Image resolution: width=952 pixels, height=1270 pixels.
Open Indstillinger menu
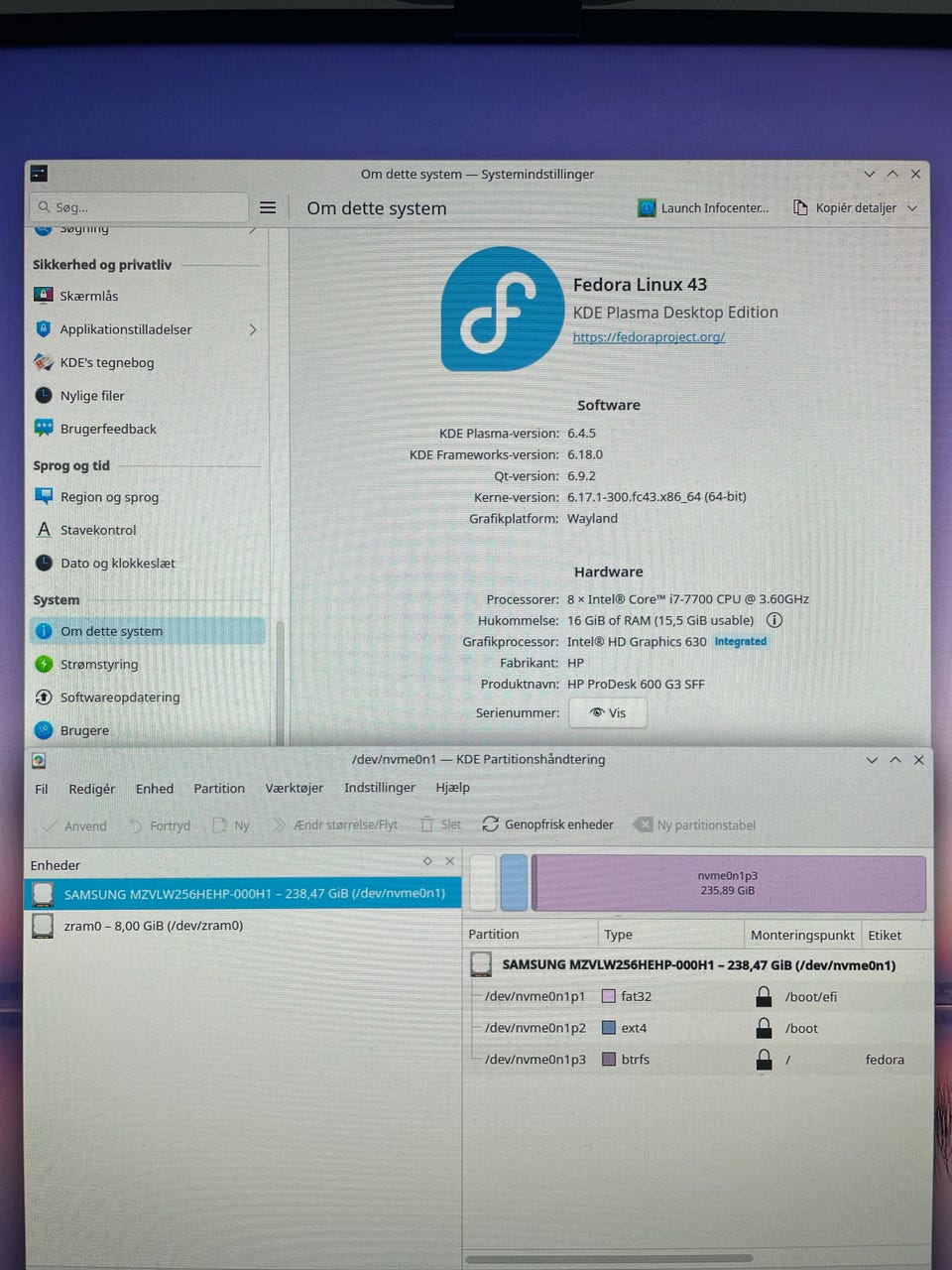(x=380, y=788)
